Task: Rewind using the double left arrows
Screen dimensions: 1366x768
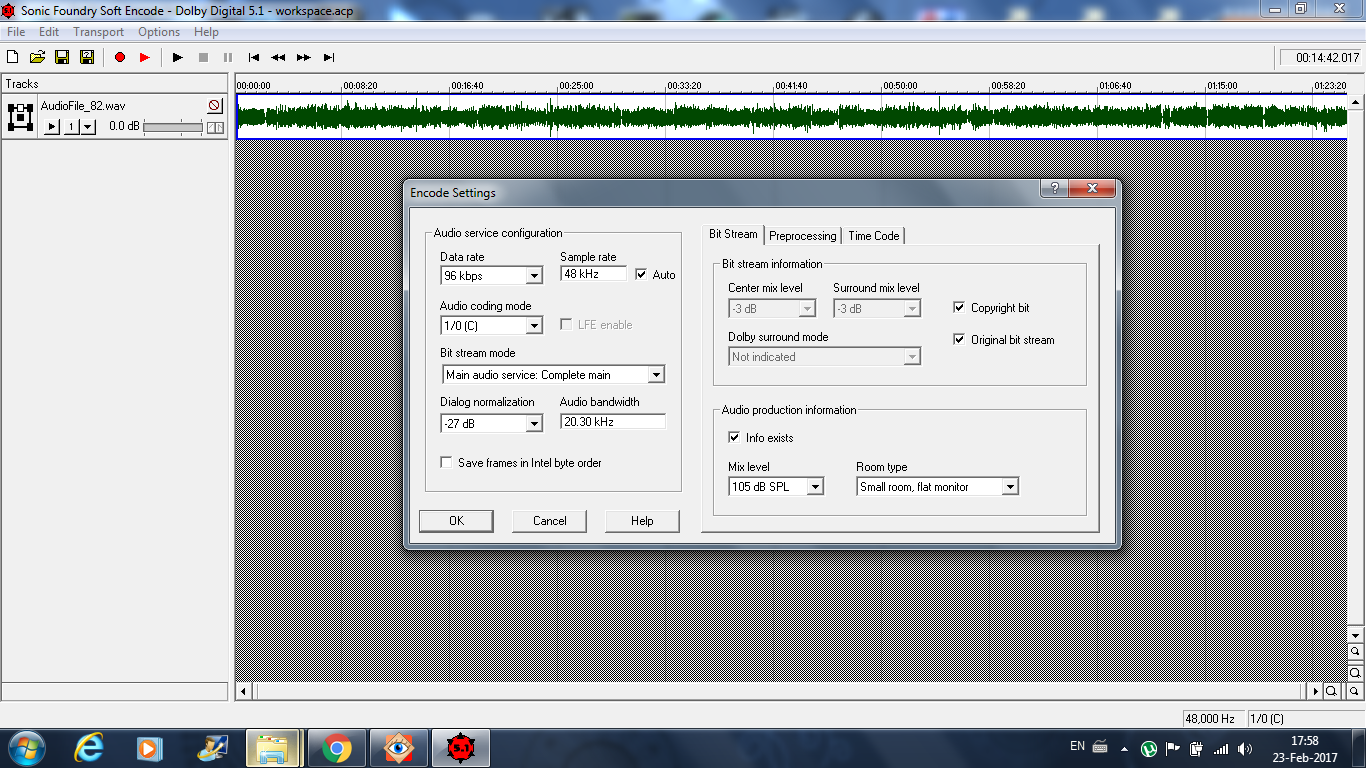Action: point(278,58)
